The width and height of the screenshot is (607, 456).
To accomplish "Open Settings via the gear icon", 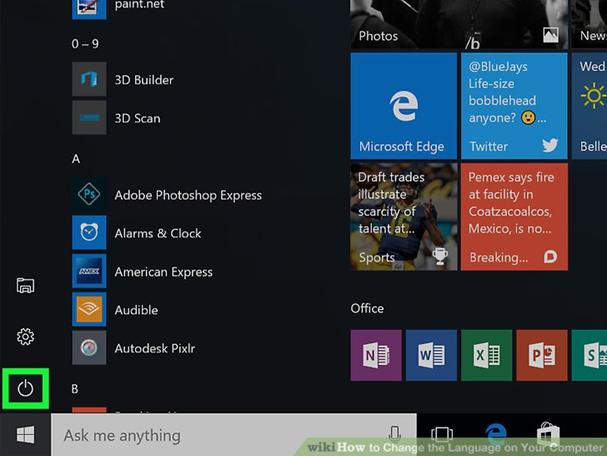I will click(26, 337).
